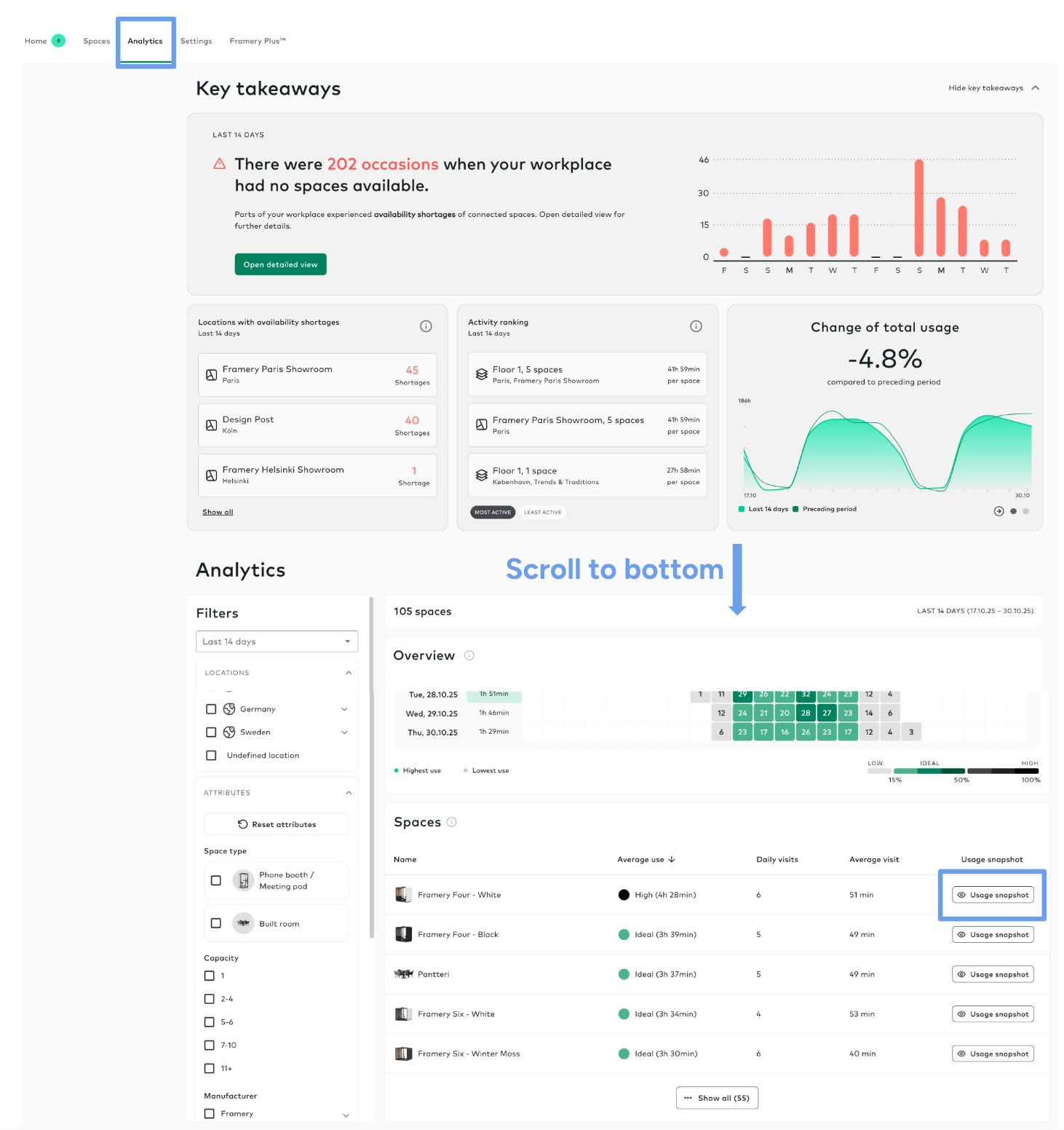1064x1130 pixels.
Task: Expand the Sweden location chevron
Action: (344, 732)
